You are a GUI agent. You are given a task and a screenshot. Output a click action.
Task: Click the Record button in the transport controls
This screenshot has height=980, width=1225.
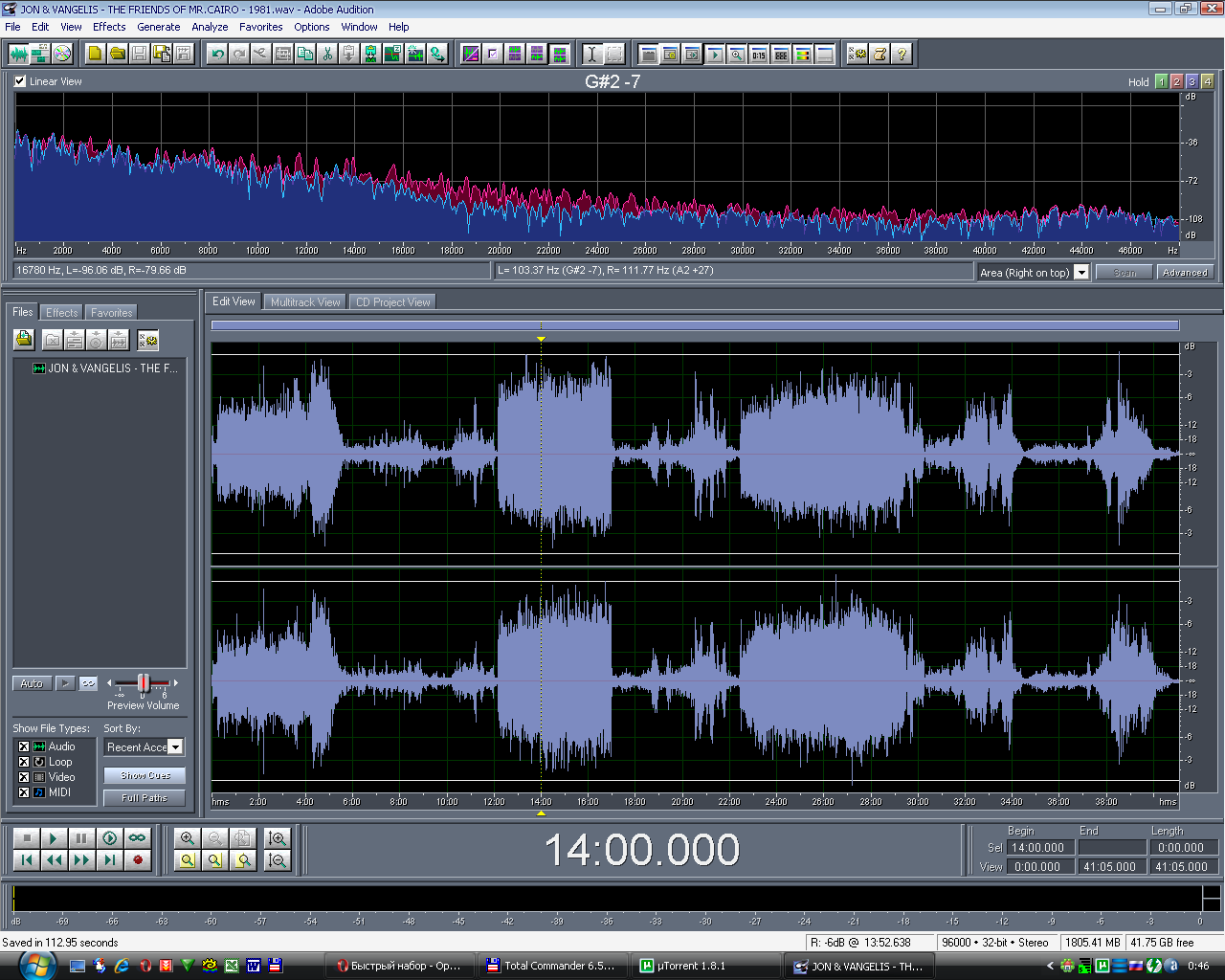click(138, 860)
